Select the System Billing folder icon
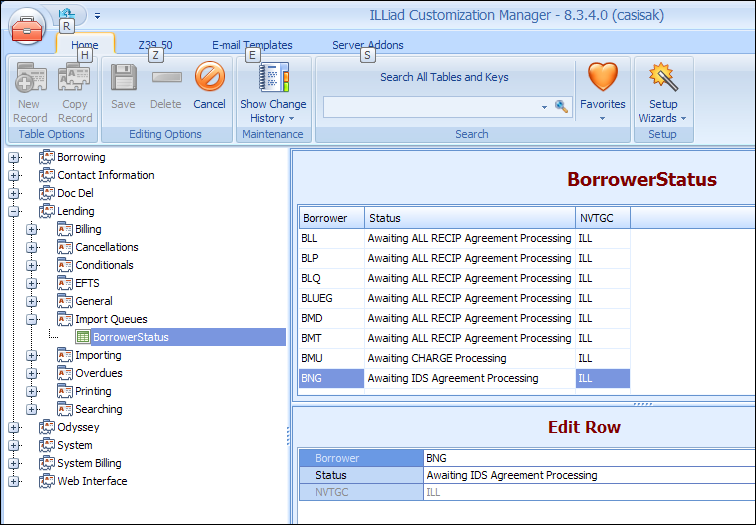 [x=47, y=463]
